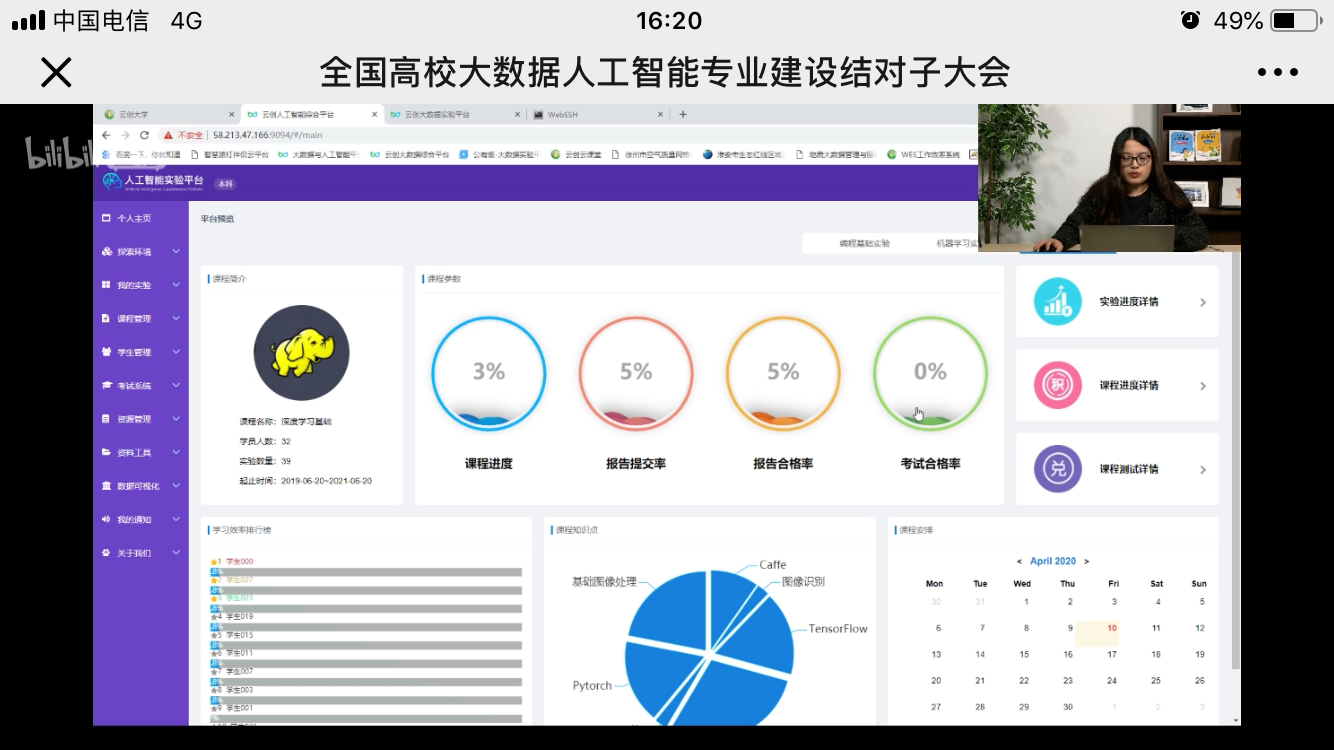
Task: Click the browser reload icon
Action: pos(144,135)
